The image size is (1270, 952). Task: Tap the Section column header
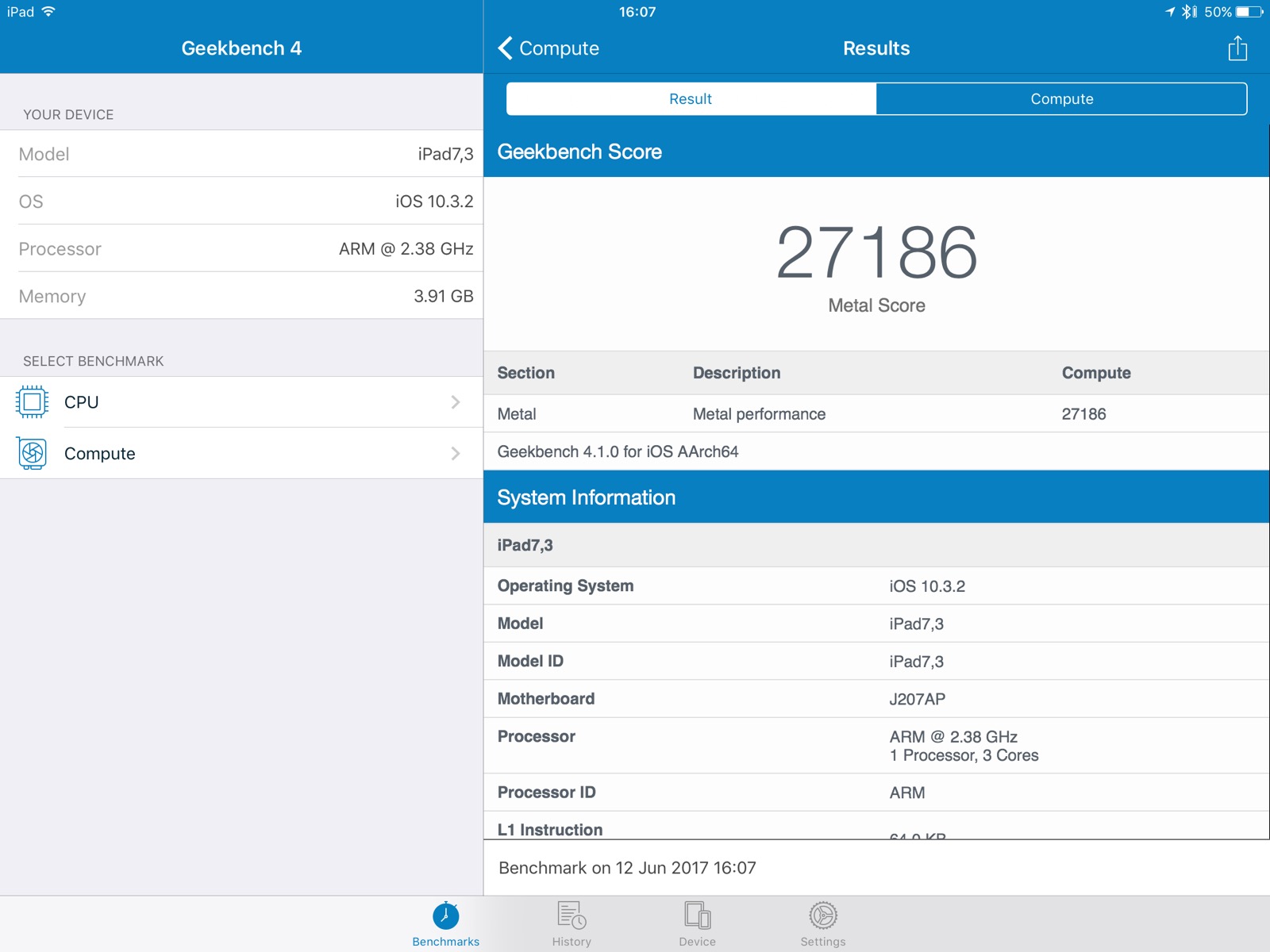(x=526, y=373)
